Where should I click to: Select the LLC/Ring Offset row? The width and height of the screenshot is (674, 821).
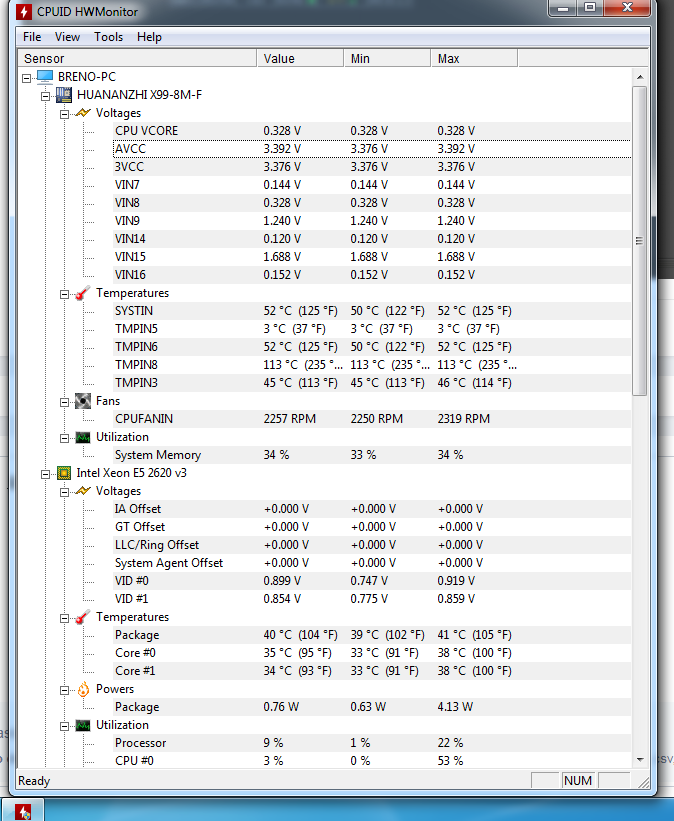(372, 545)
